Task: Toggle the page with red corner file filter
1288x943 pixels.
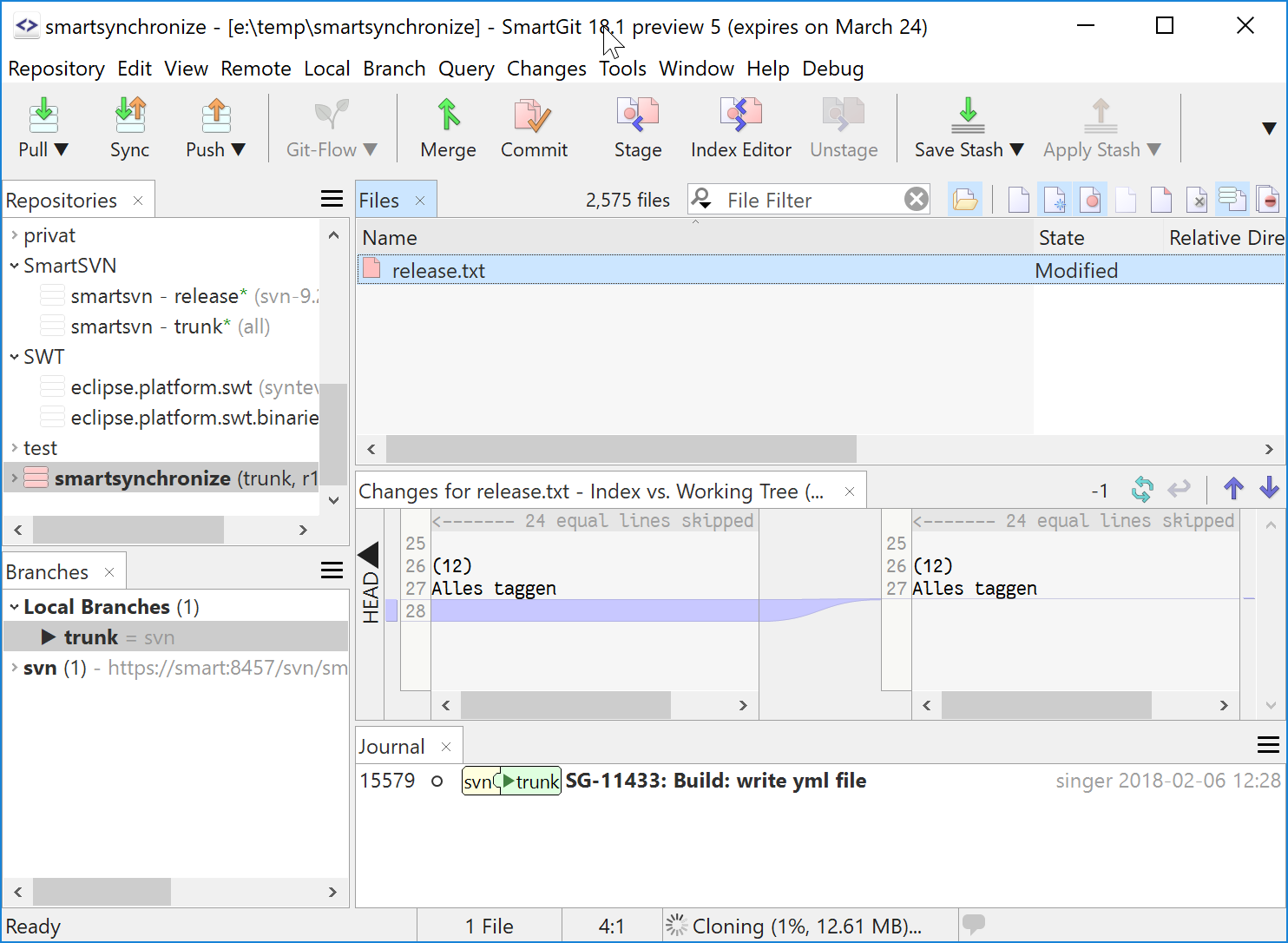Action: (1161, 200)
